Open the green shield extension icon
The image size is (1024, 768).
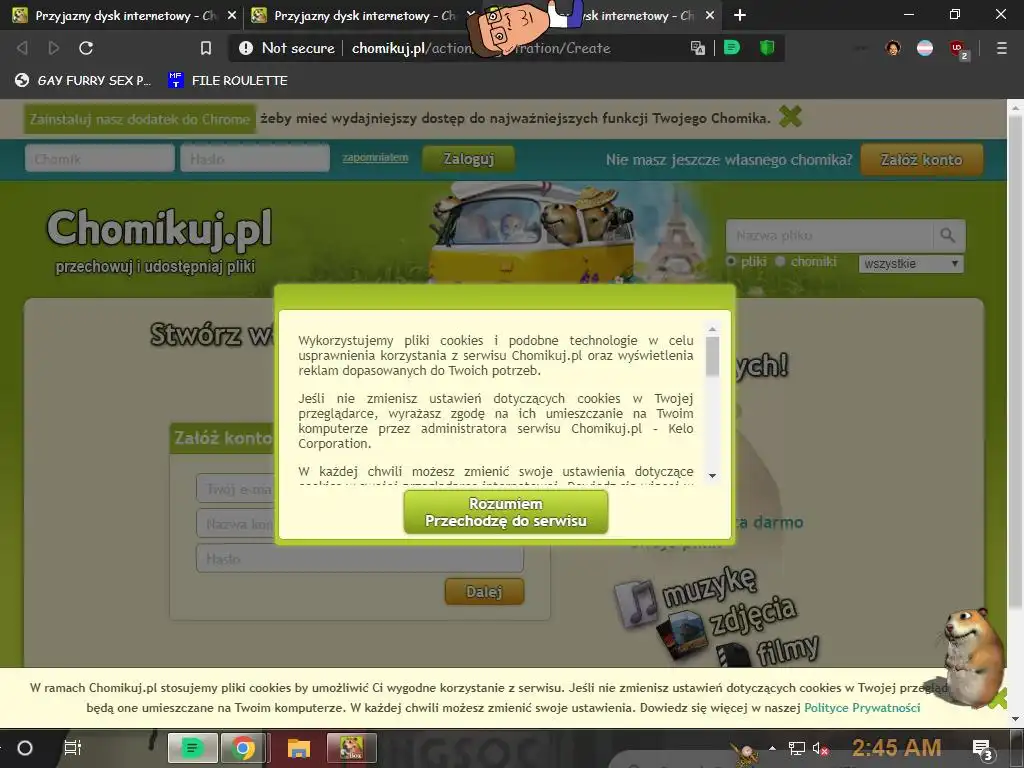click(767, 48)
